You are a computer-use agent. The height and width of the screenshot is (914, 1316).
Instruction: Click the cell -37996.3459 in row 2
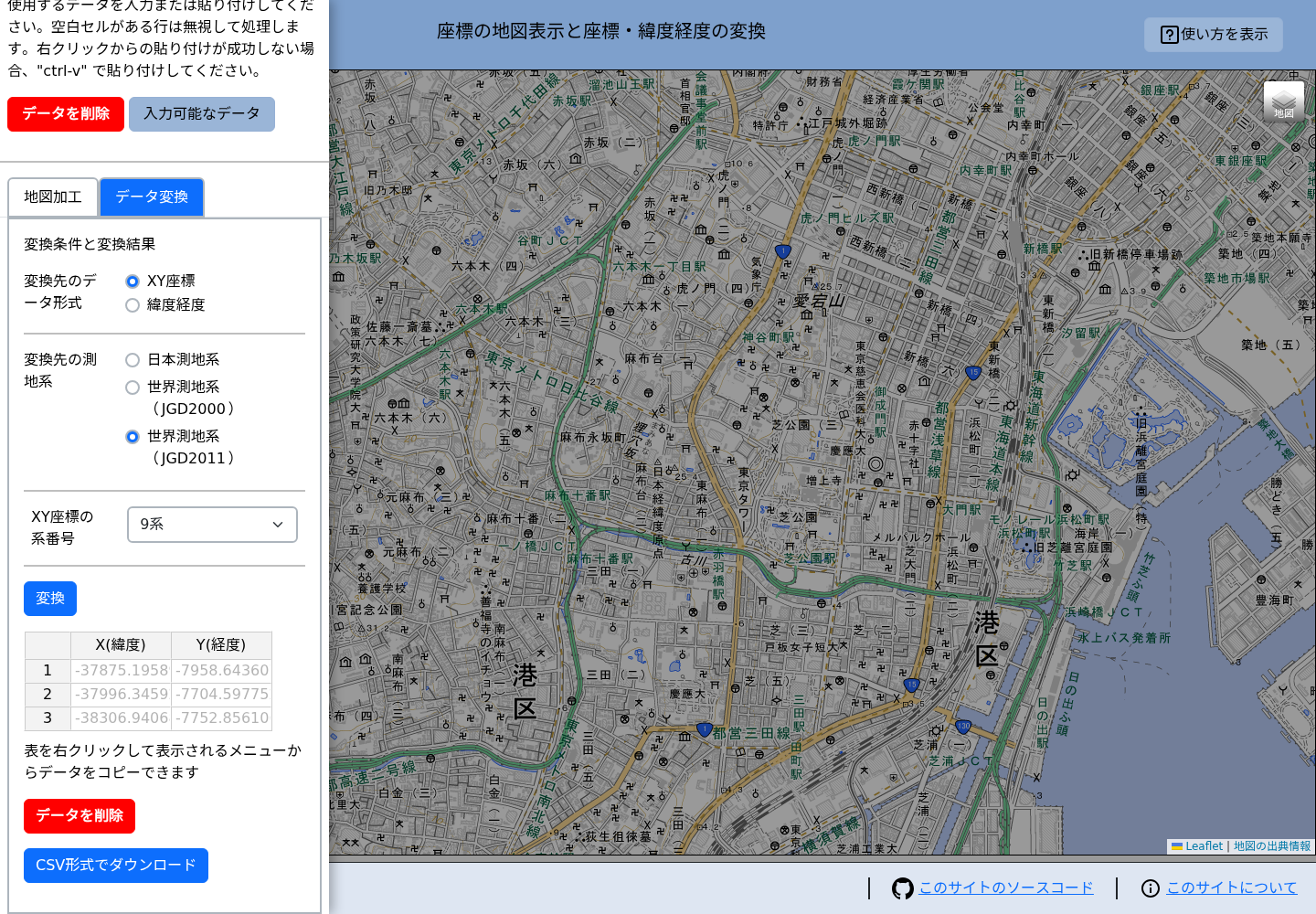click(x=121, y=695)
